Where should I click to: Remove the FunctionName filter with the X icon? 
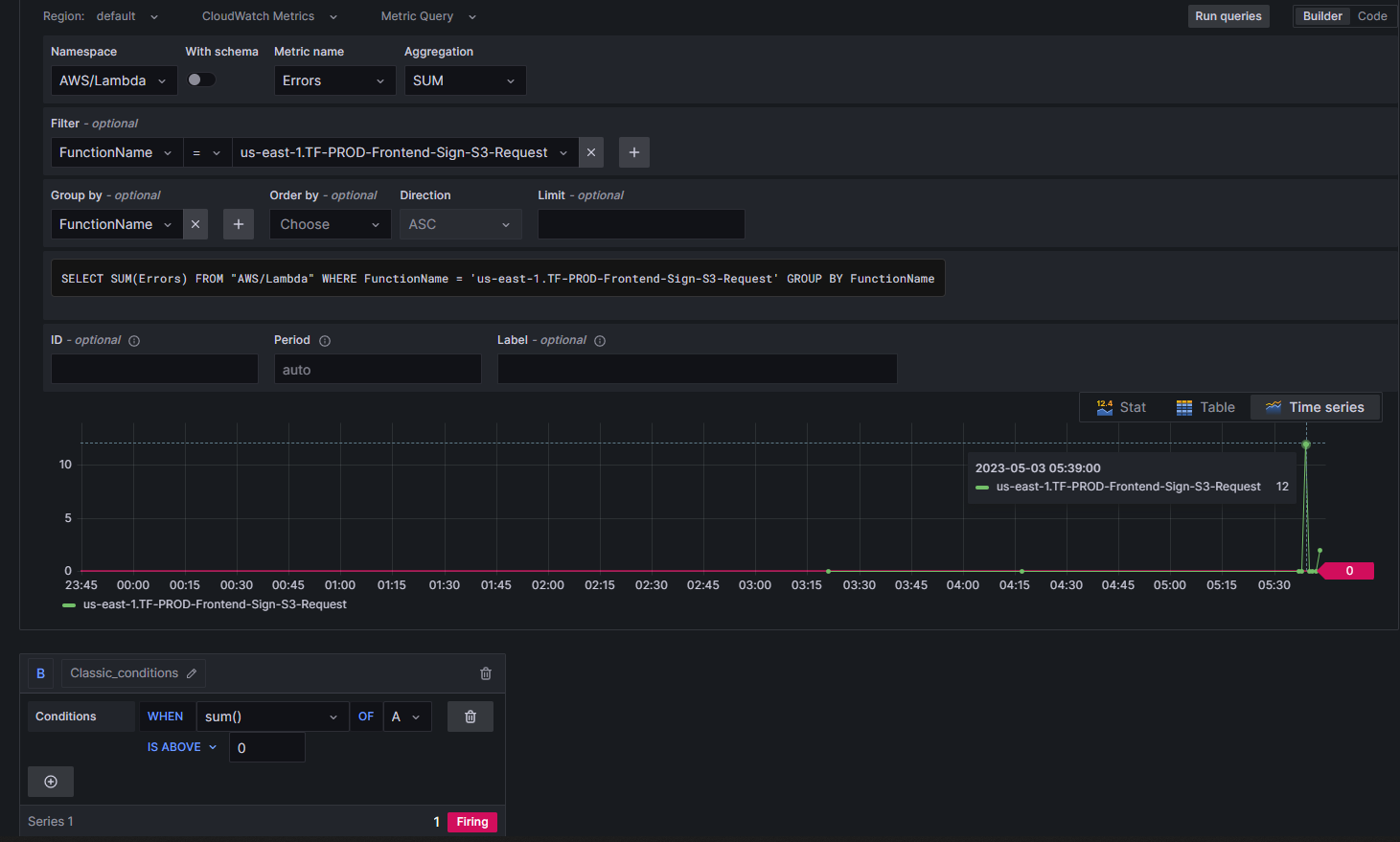tap(591, 151)
